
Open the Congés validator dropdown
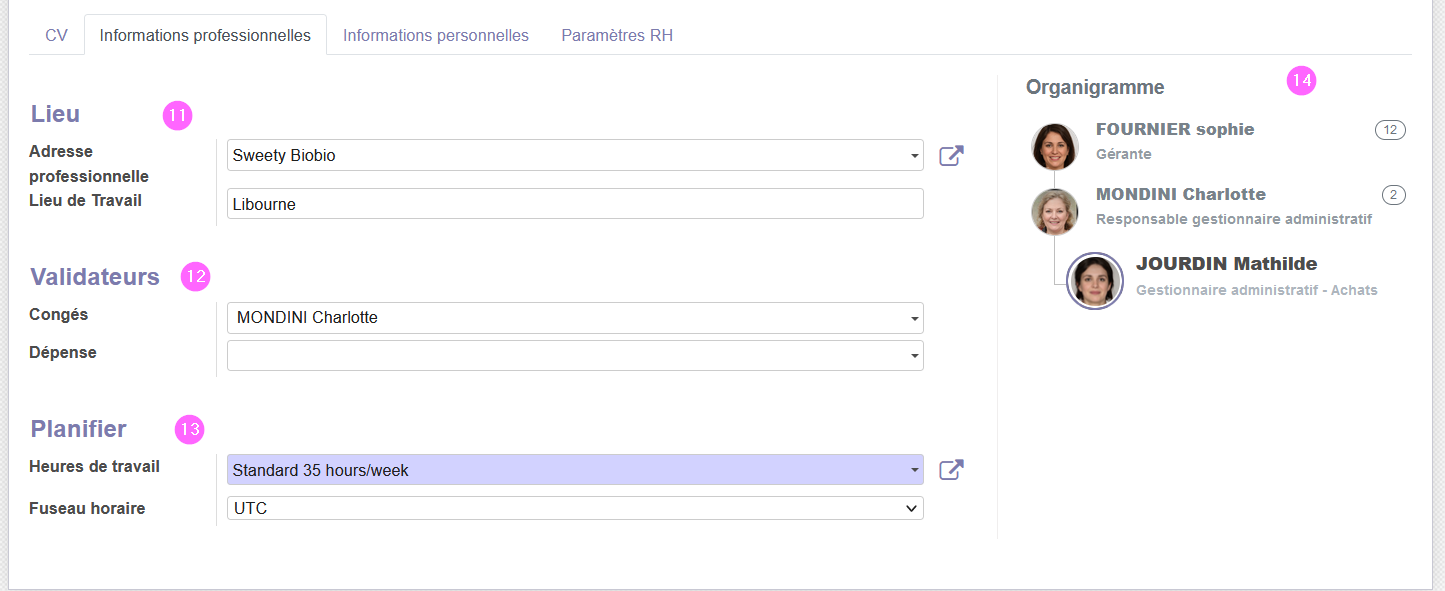[575, 318]
